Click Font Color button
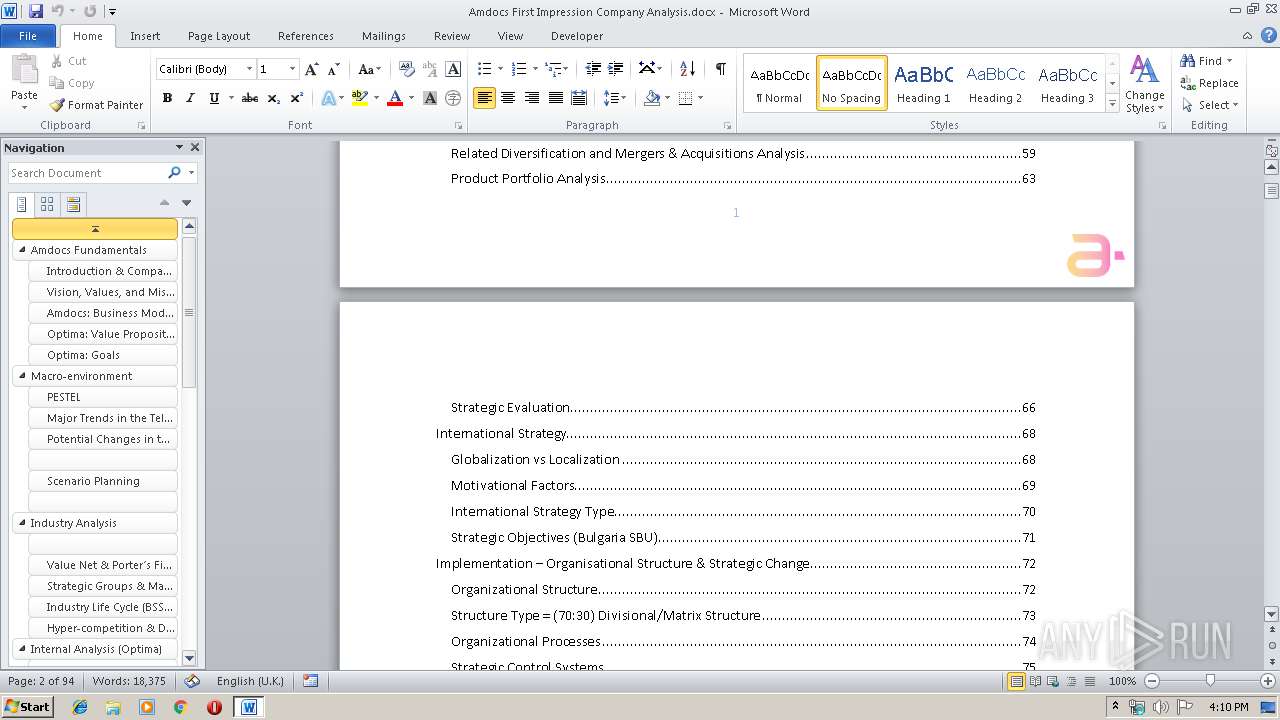1280x720 pixels. pos(395,98)
